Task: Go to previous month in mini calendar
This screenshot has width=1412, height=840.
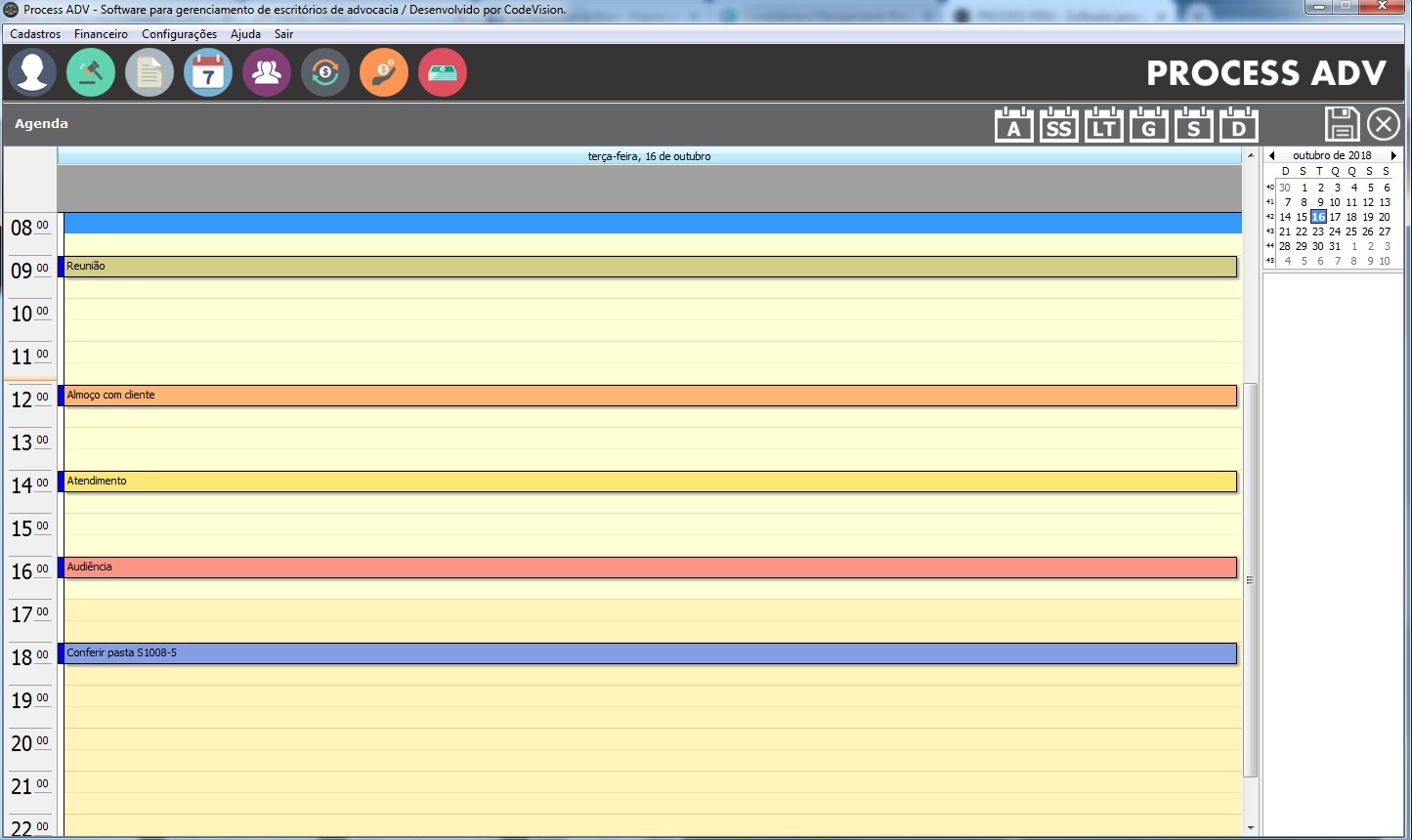Action: point(1271,155)
